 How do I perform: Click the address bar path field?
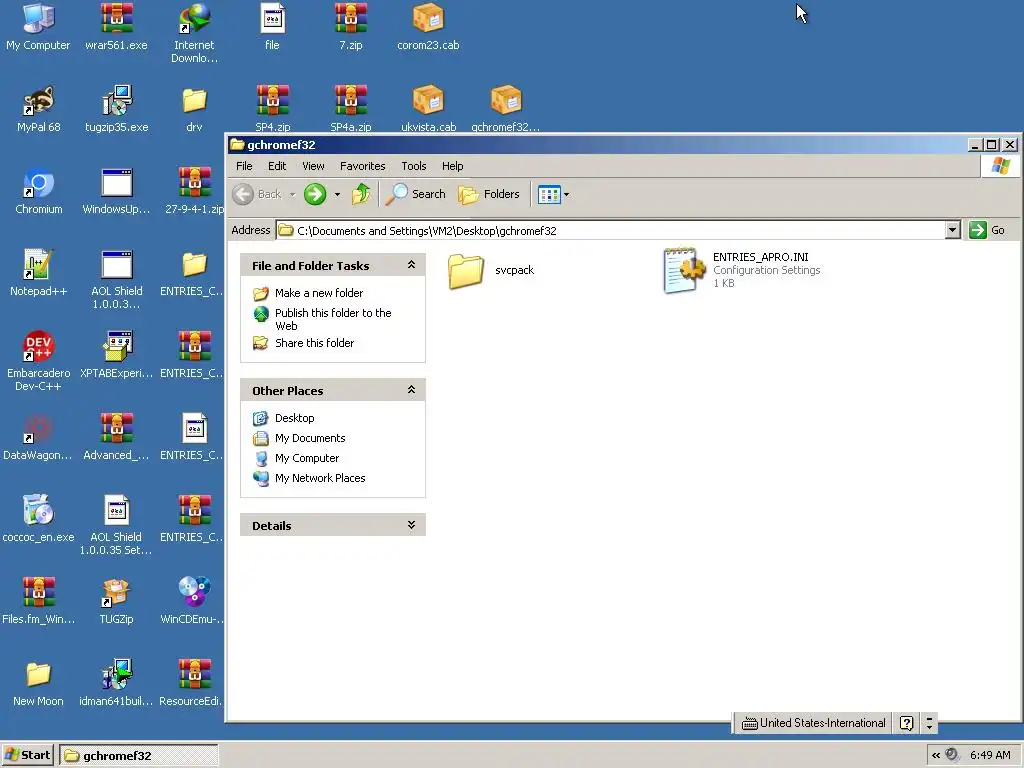click(x=611, y=230)
